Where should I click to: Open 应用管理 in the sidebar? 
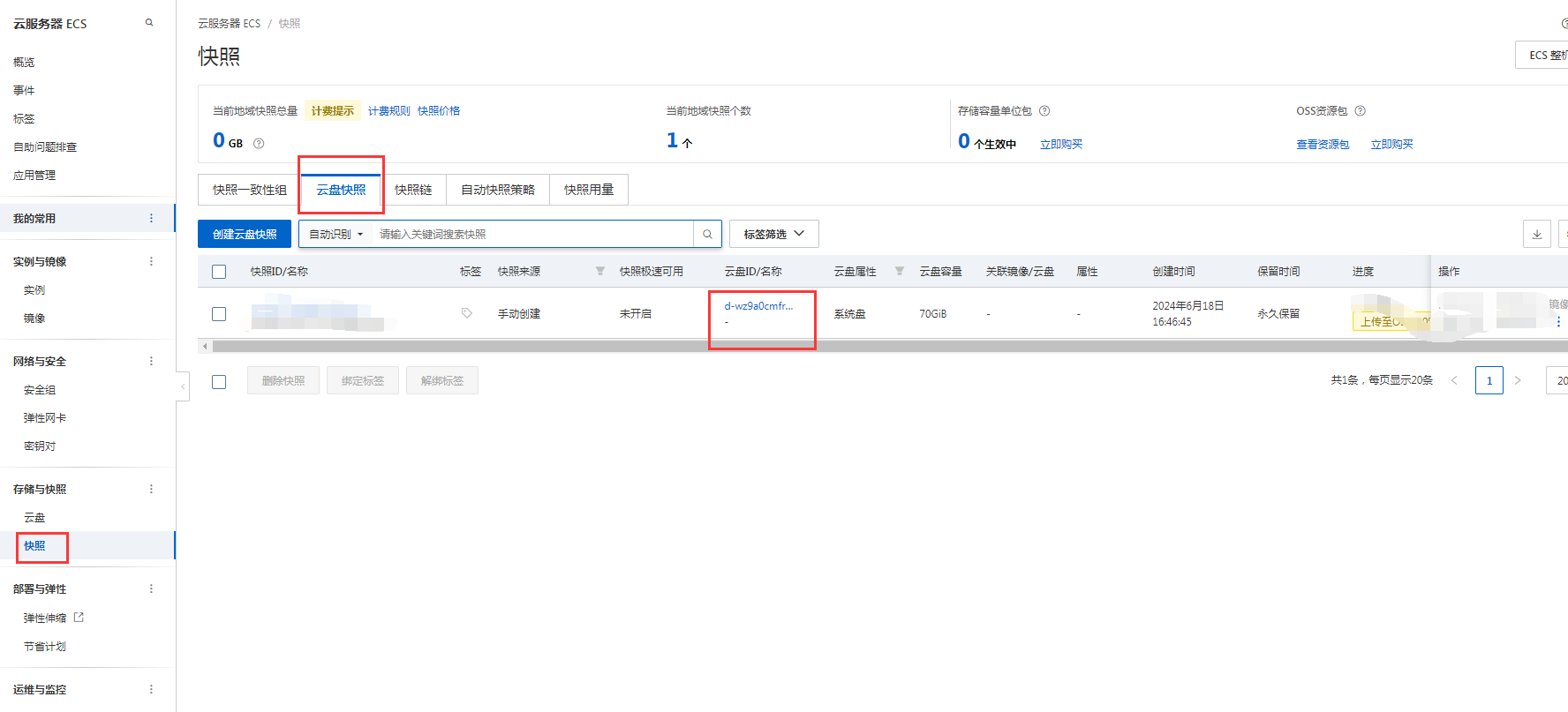(x=34, y=175)
